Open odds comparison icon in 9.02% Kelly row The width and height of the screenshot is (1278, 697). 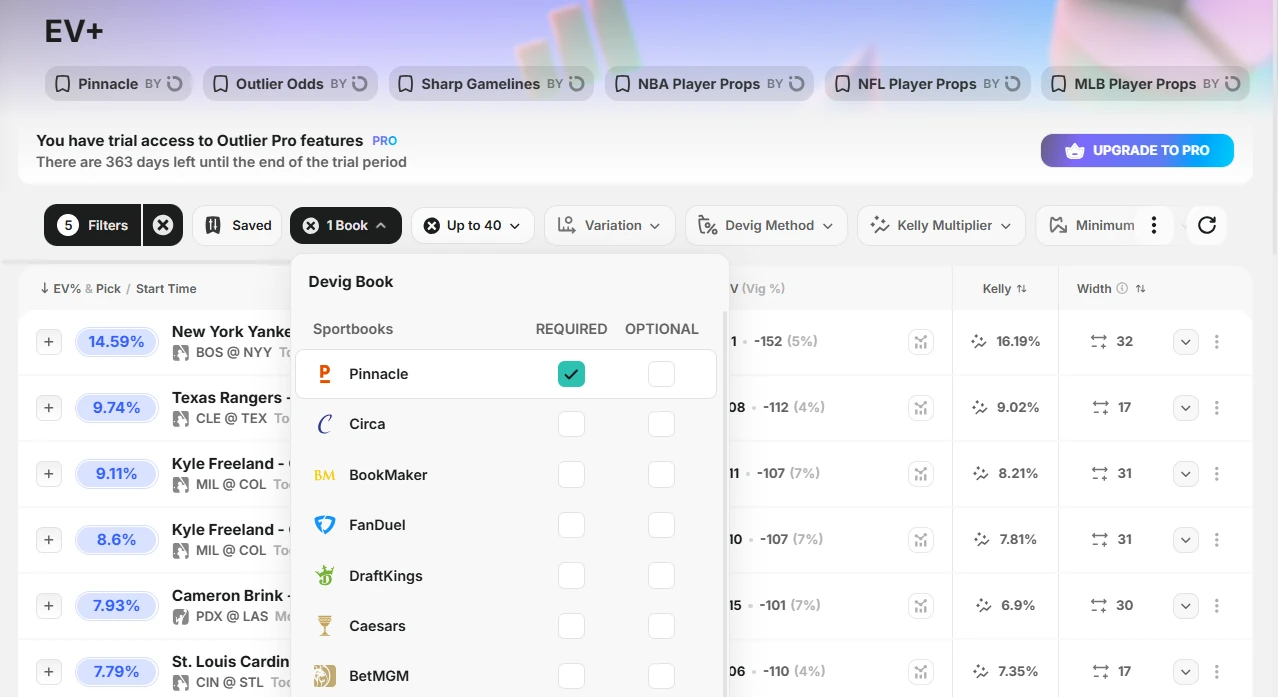point(921,408)
